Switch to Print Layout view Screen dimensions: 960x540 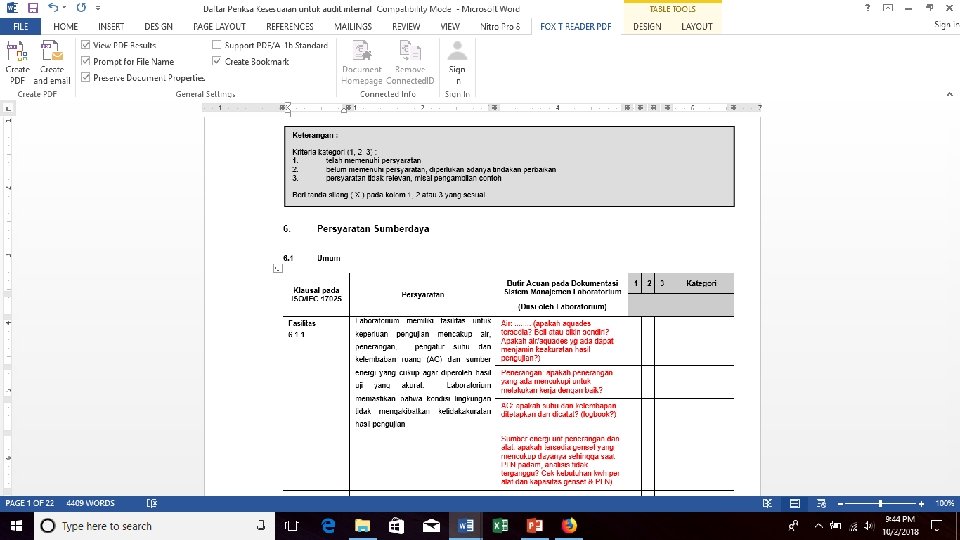click(795, 503)
